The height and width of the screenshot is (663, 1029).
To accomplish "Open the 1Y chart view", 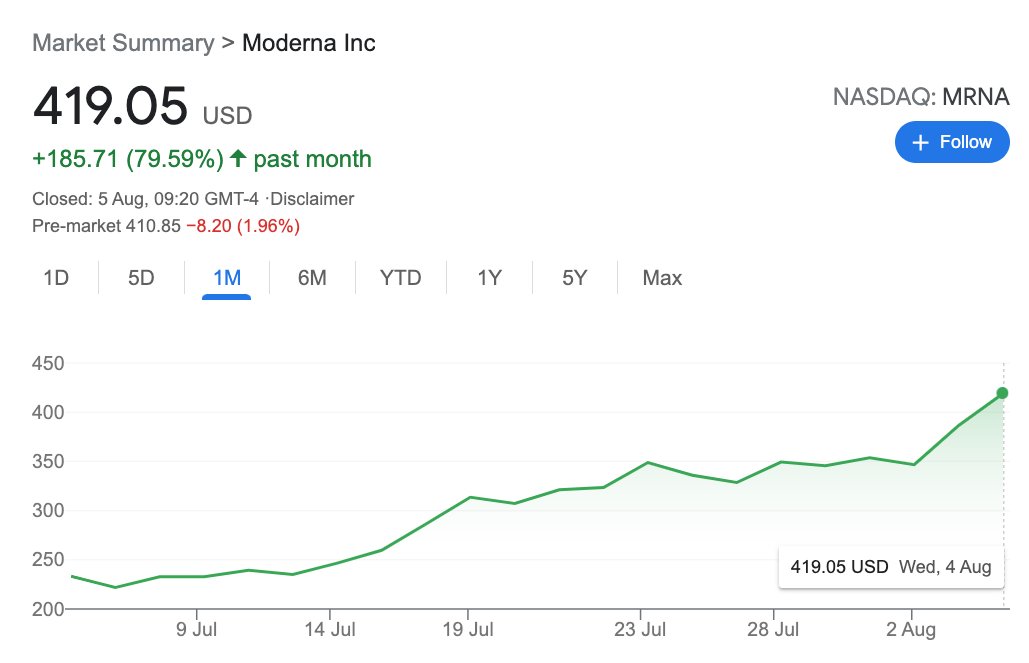I will [x=488, y=278].
